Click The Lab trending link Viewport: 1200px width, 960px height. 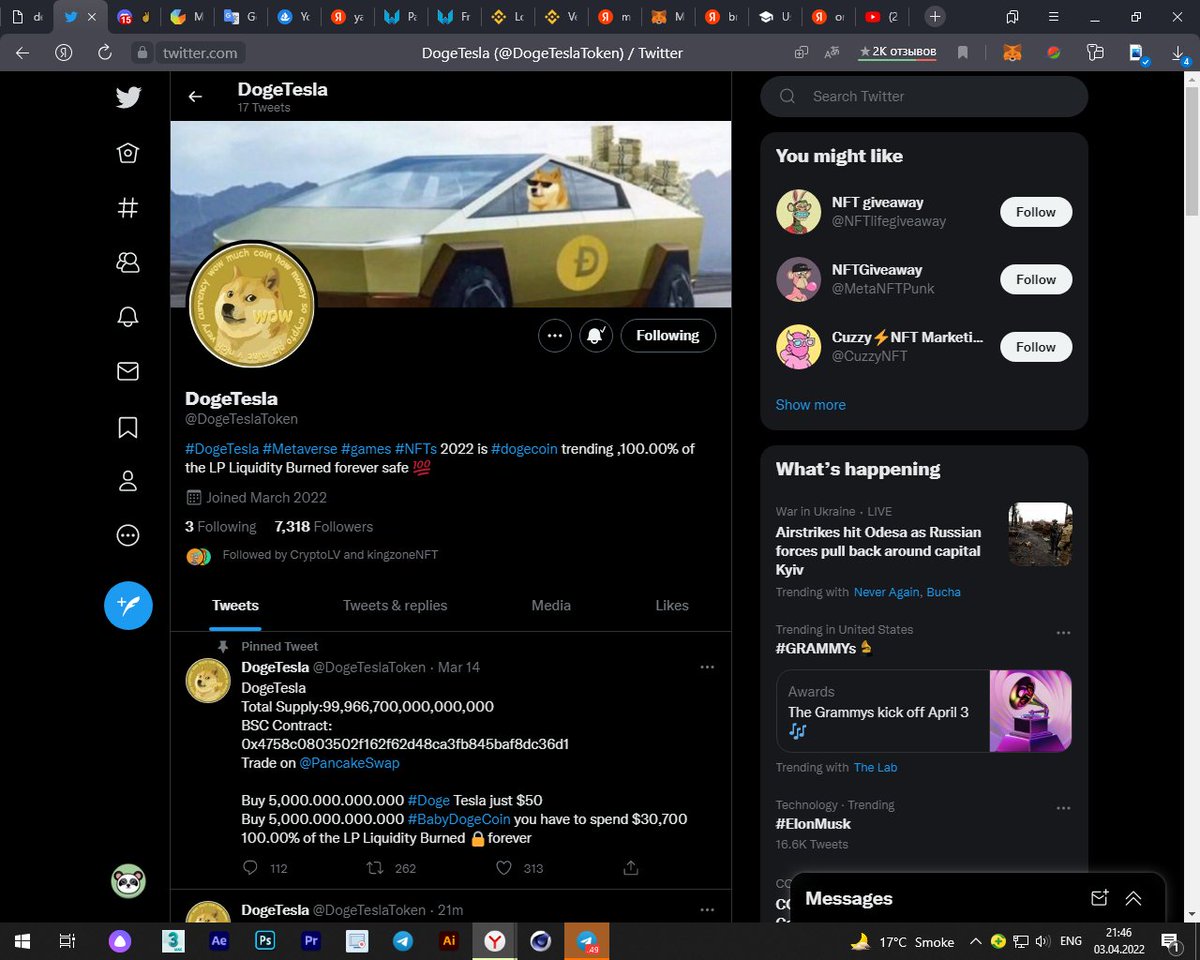875,768
